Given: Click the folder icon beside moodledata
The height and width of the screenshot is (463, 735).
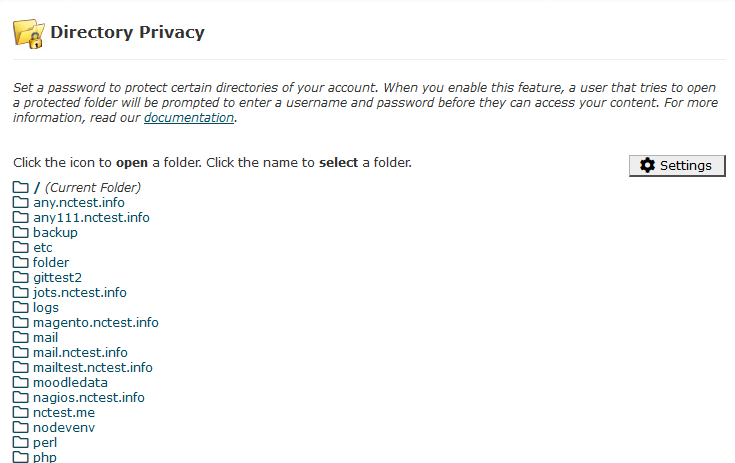Looking at the screenshot, I should pos(21,382).
